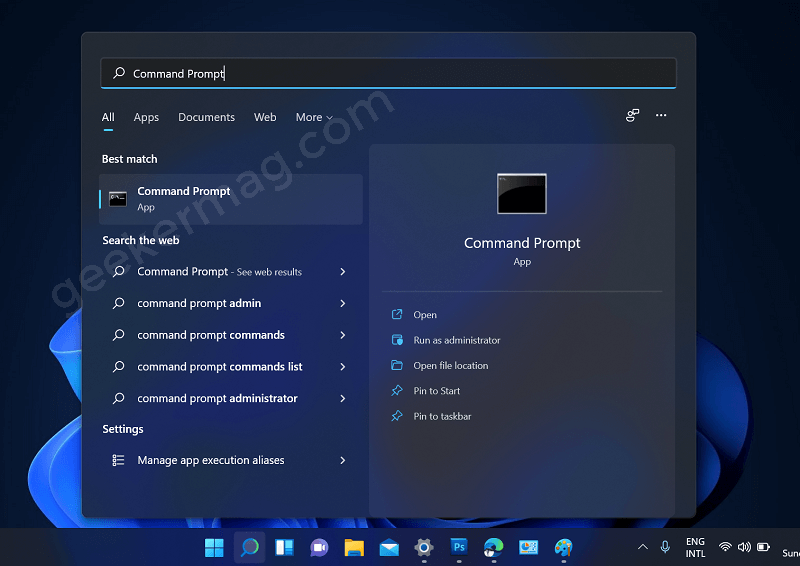Click the Wi-Fi tray icon
Image resolution: width=800 pixels, height=566 pixels.
click(x=725, y=547)
